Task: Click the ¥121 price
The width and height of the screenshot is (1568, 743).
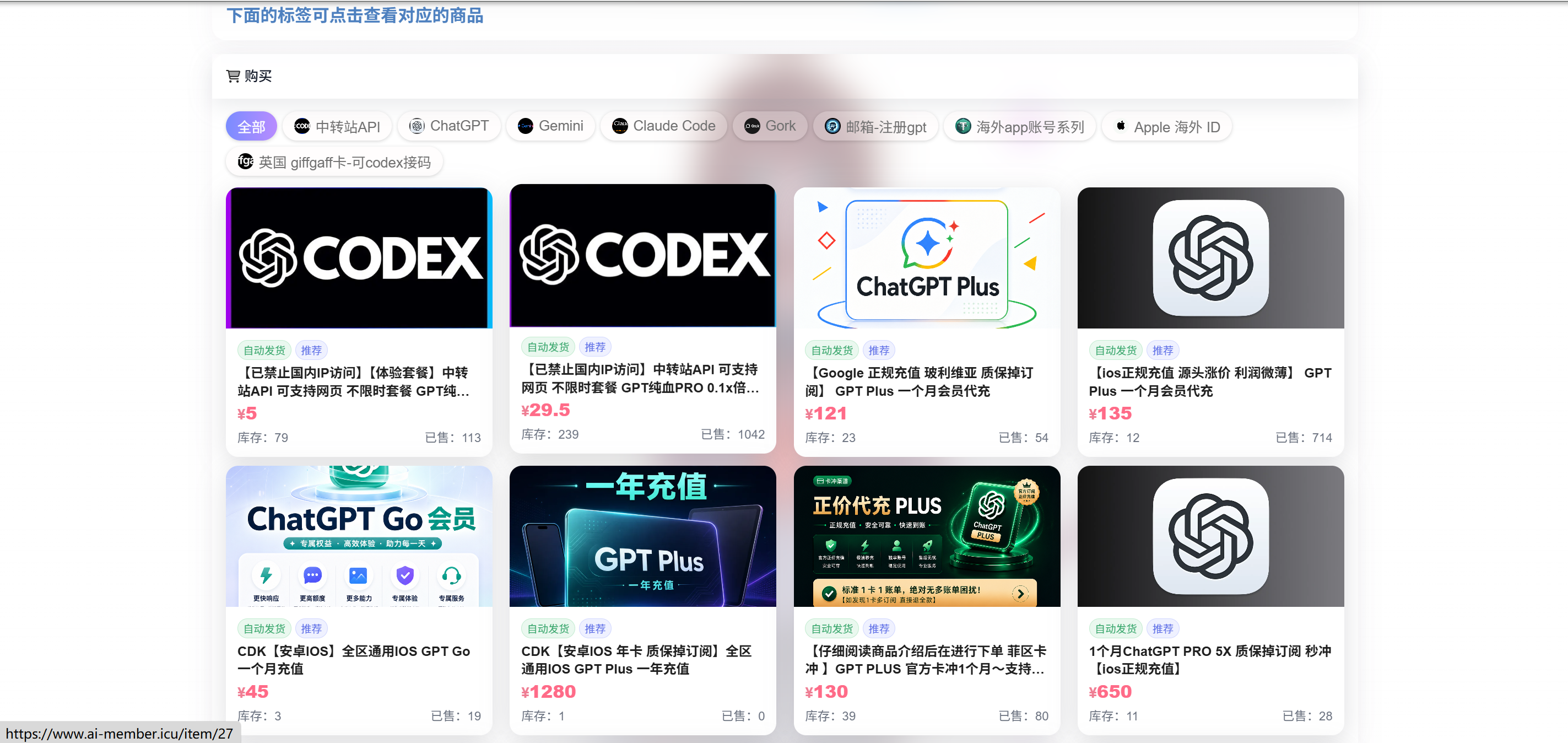Action: pos(826,413)
